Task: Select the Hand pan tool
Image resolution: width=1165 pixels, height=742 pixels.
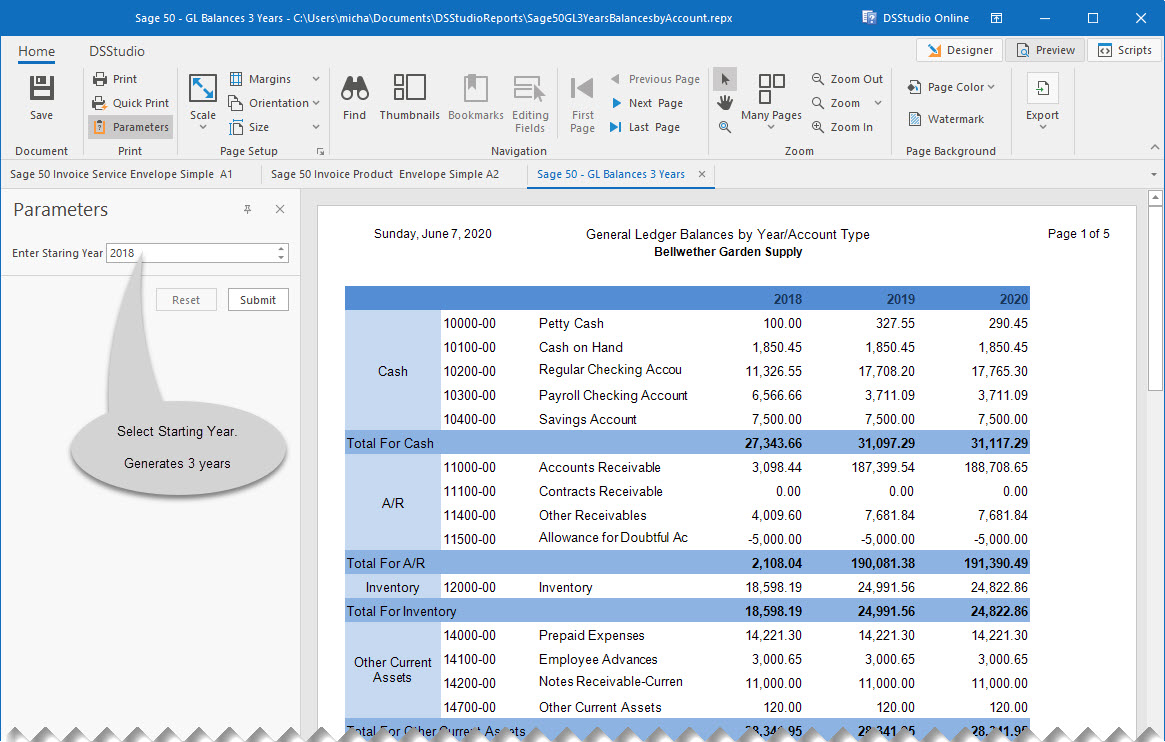Action: tap(725, 102)
